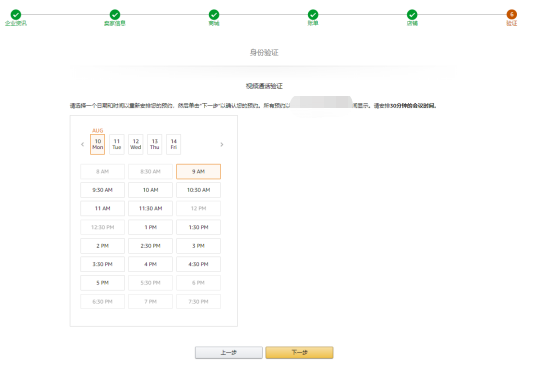Choose the 4 PM time slot
This screenshot has height=371, width=553.
click(x=151, y=264)
